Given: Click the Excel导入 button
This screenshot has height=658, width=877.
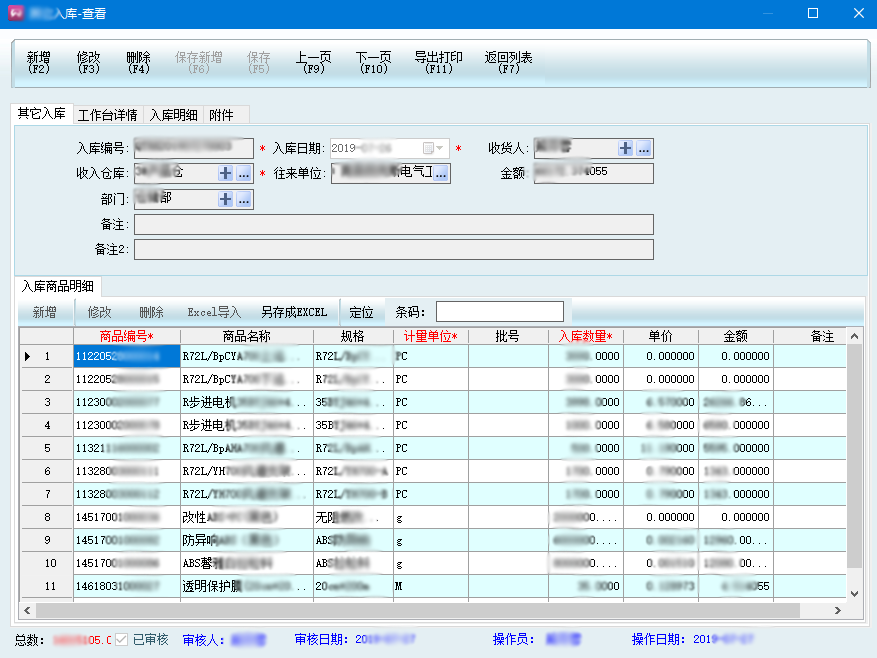Looking at the screenshot, I should tap(214, 312).
